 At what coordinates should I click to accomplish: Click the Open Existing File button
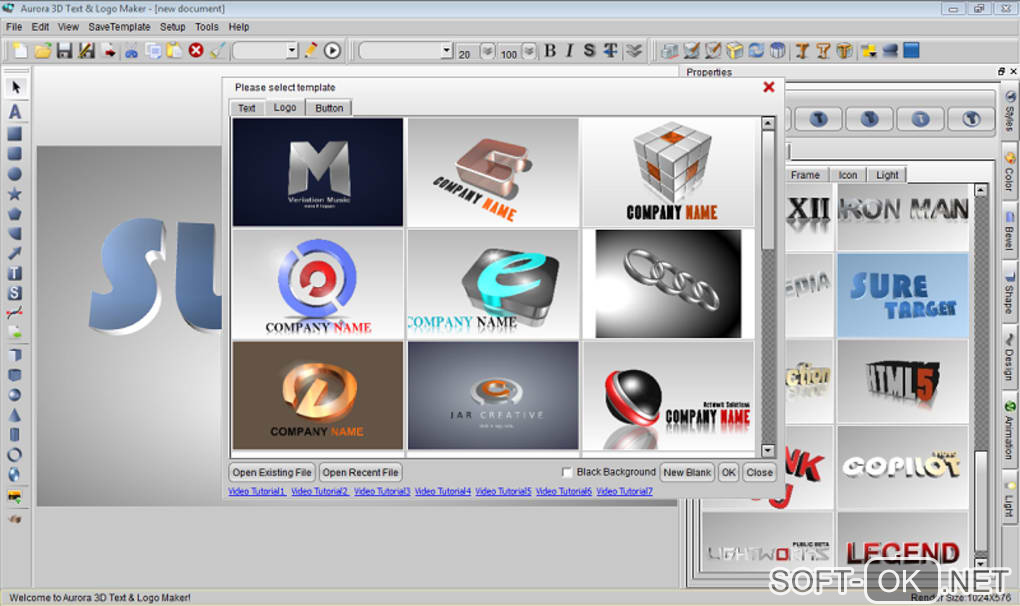pos(272,472)
